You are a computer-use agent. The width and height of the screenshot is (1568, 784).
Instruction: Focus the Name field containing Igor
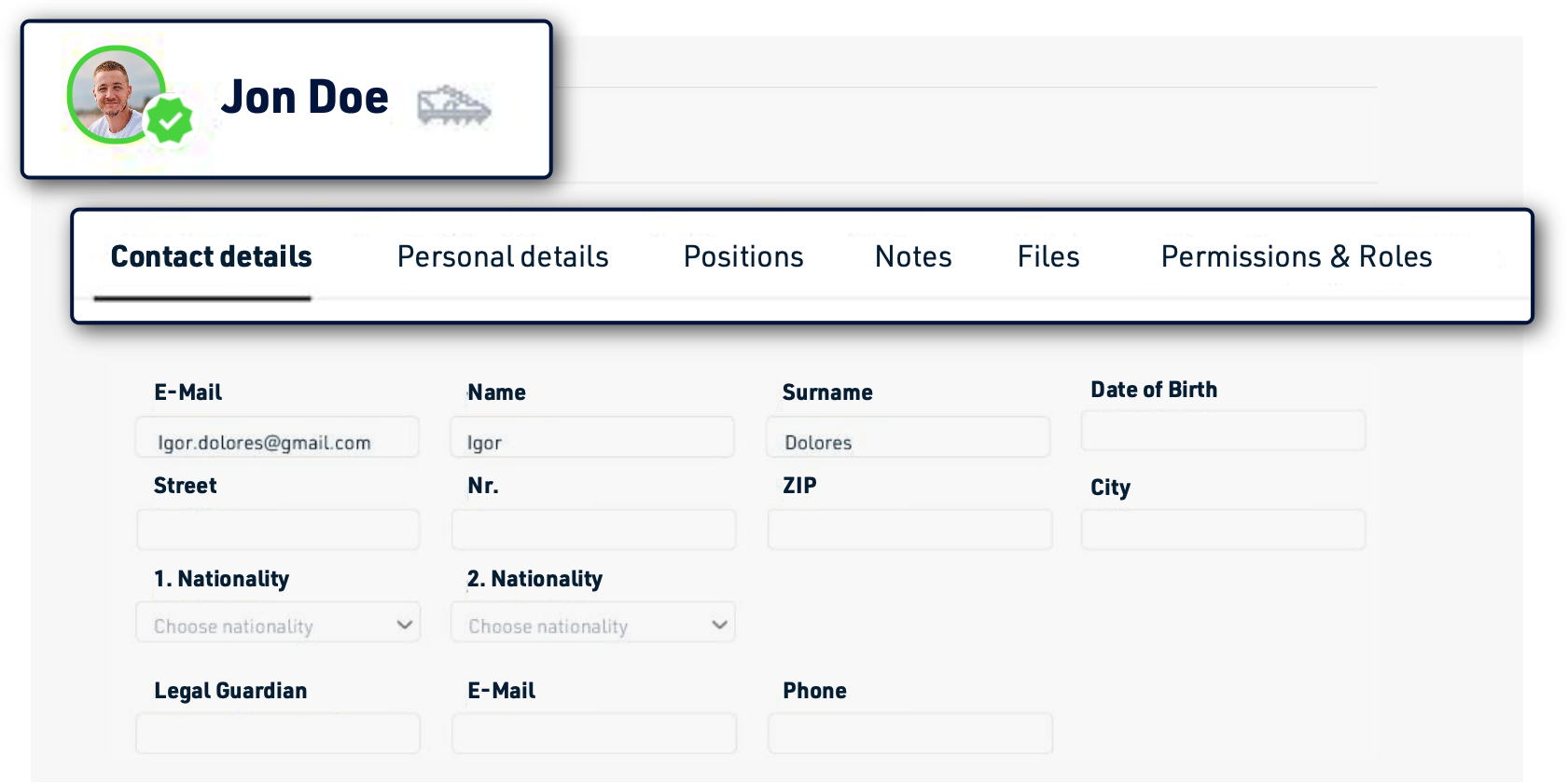[592, 438]
